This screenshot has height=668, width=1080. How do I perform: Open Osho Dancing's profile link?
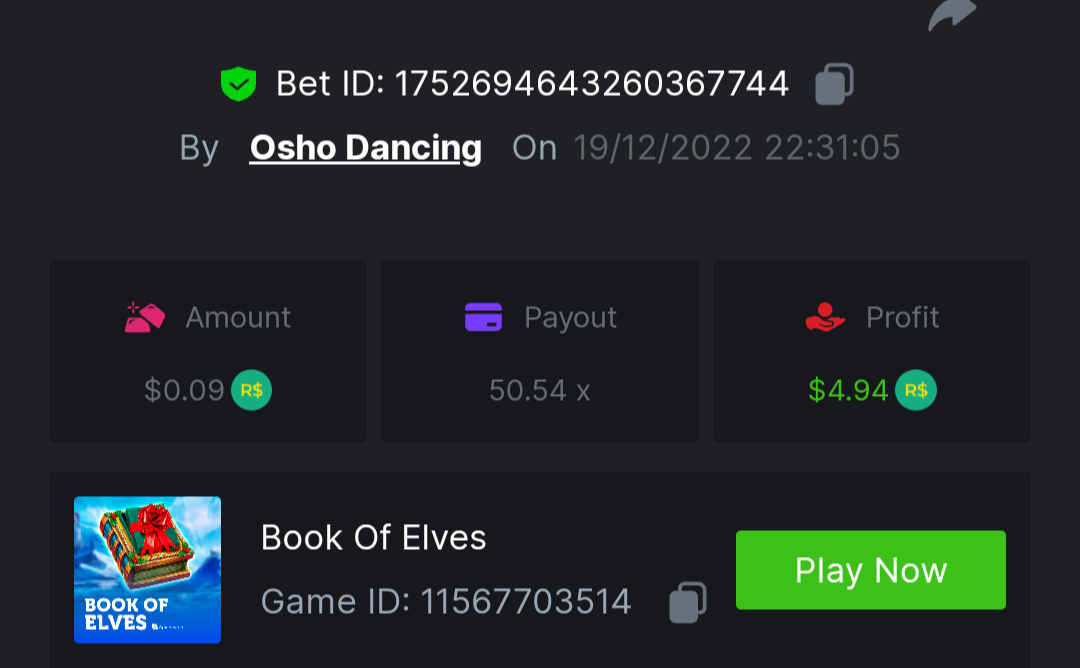365,148
